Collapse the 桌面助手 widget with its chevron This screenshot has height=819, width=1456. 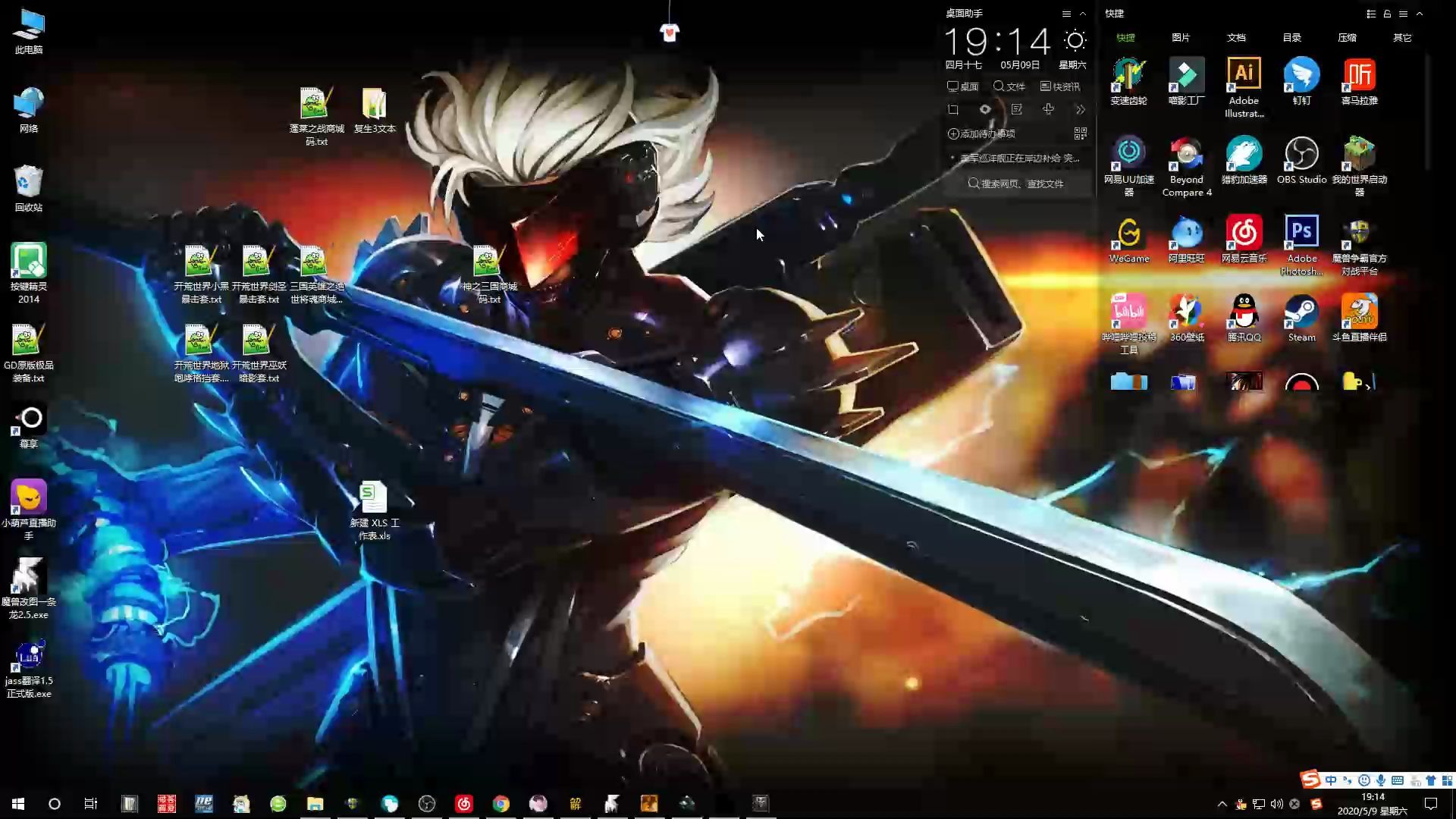coord(1083,14)
